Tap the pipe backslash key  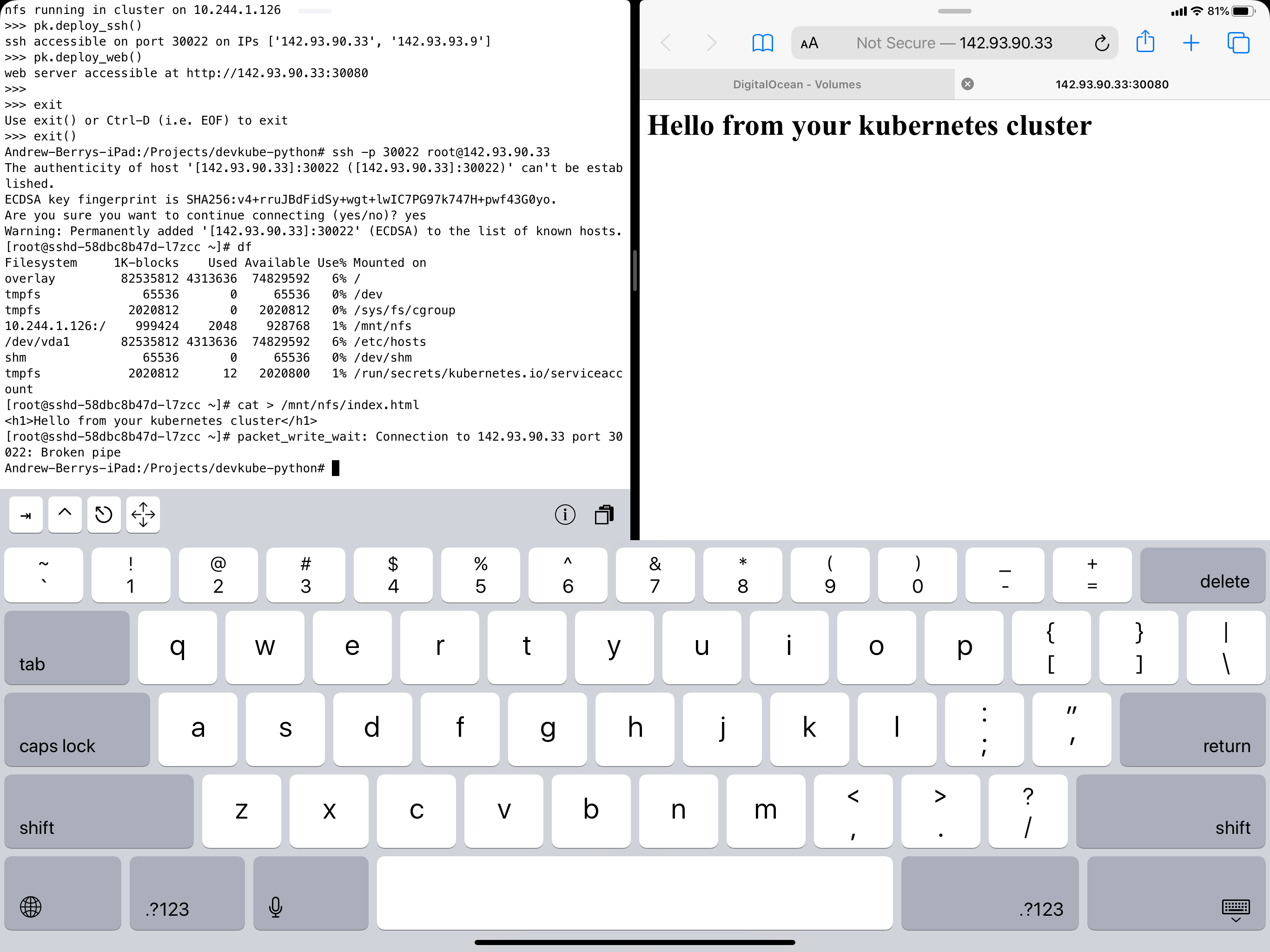tap(1226, 647)
